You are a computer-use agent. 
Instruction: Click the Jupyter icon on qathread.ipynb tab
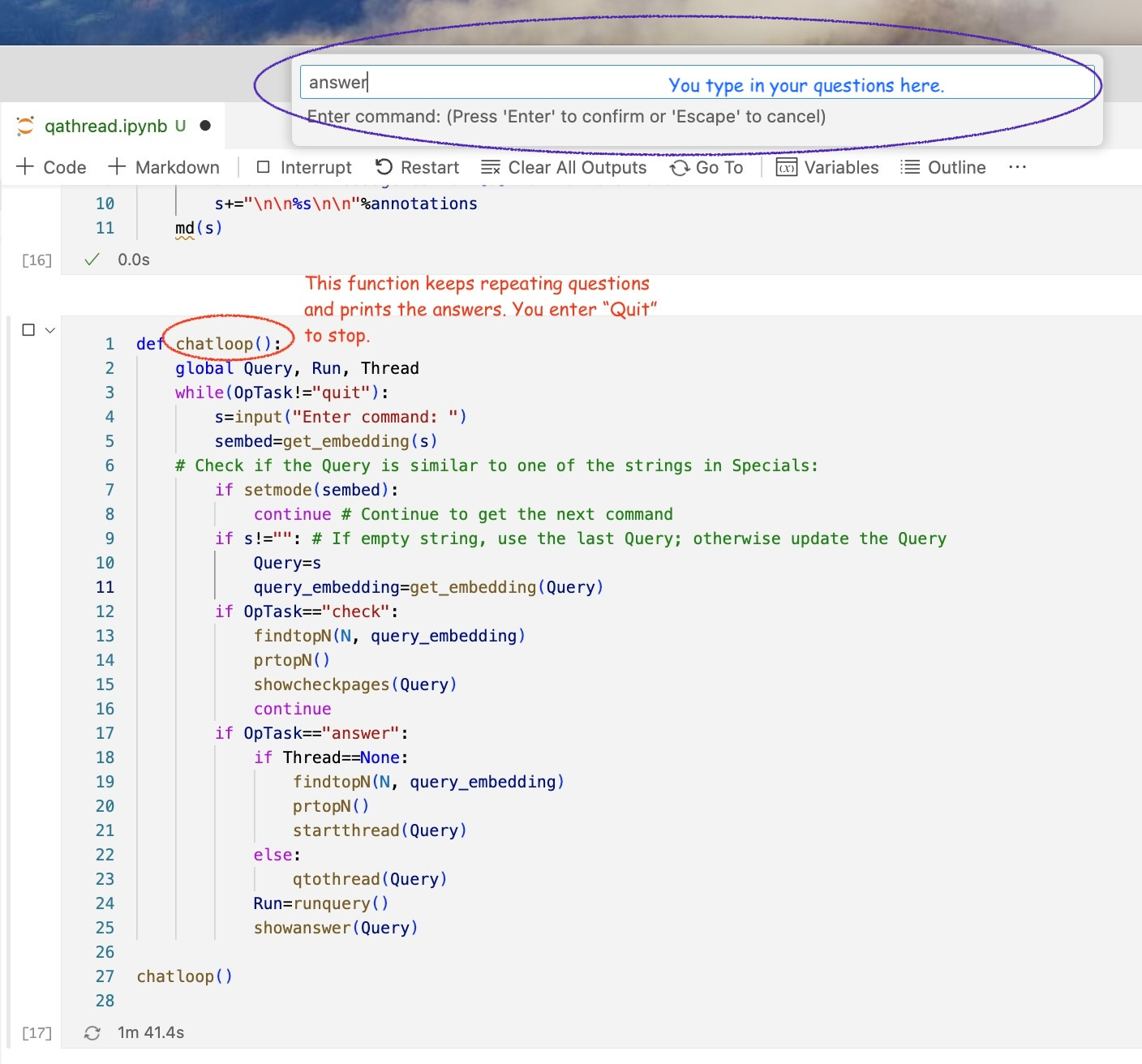(26, 126)
